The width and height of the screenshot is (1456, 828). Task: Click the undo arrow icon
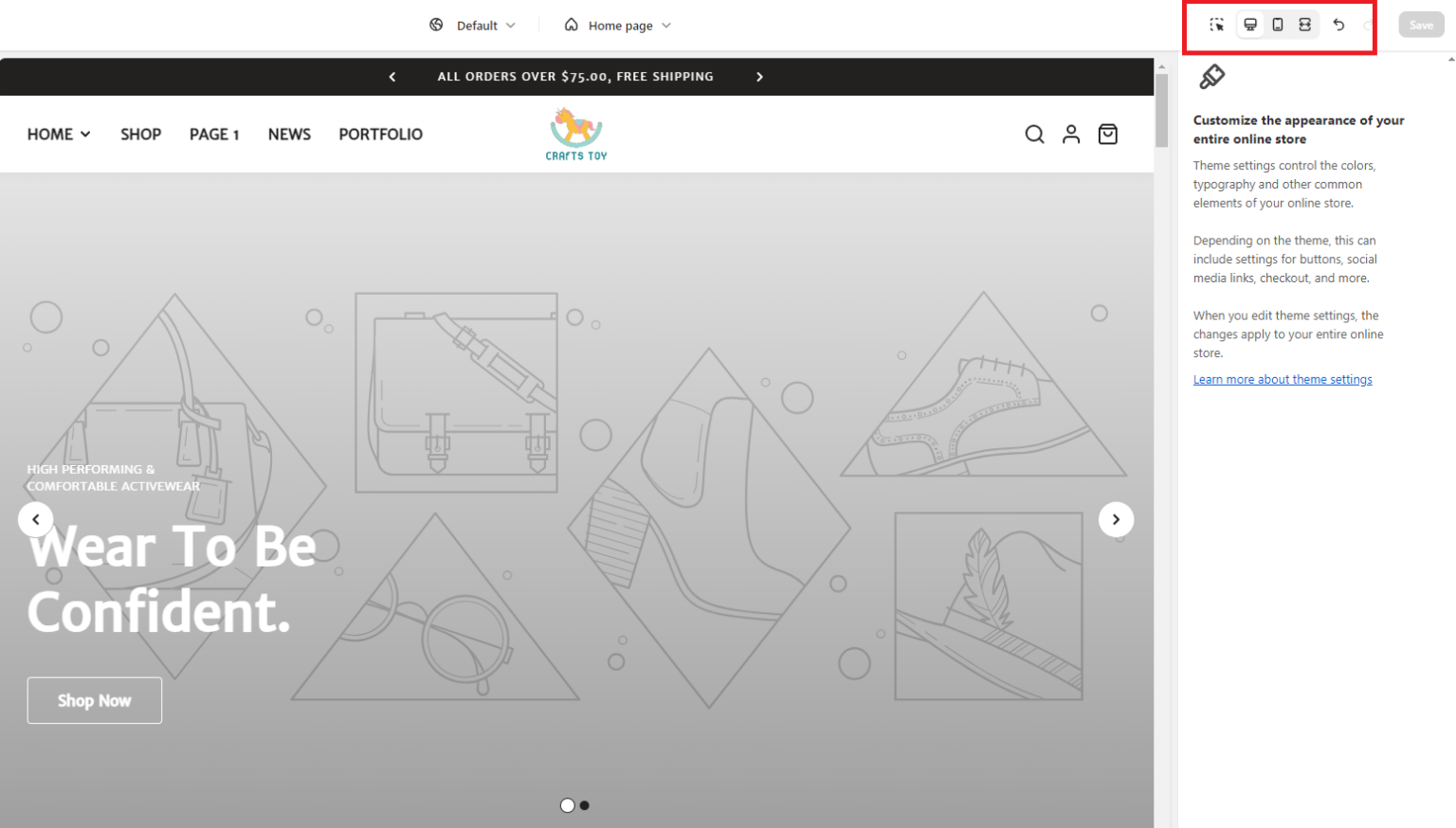click(1338, 25)
